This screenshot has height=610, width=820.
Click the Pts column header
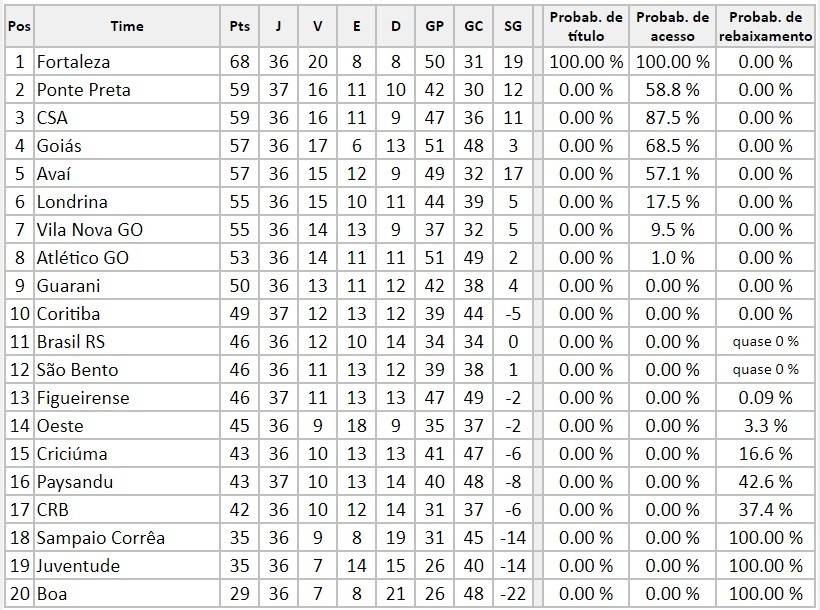point(240,26)
